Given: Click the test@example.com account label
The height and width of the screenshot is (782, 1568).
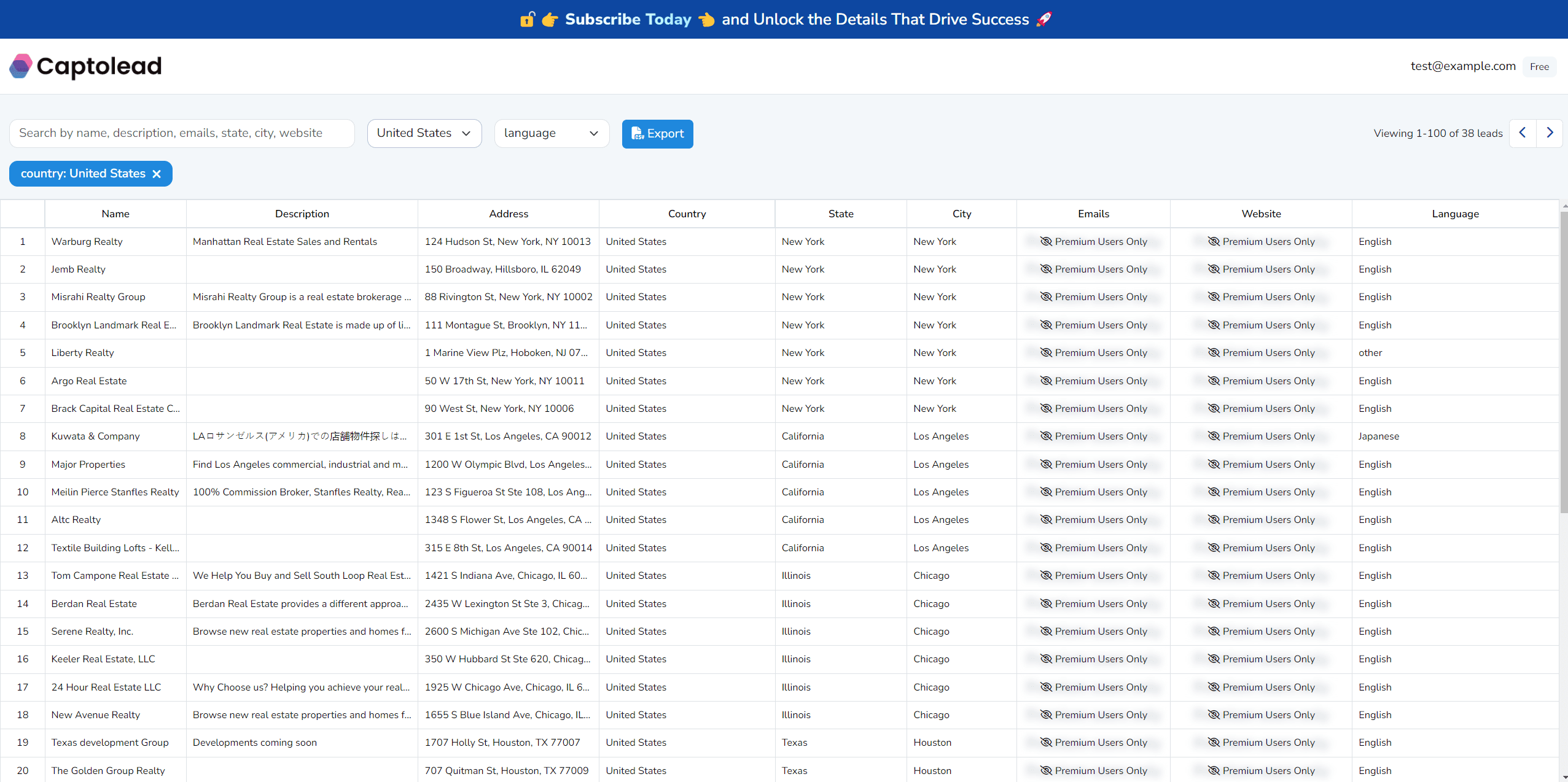Looking at the screenshot, I should pyautogui.click(x=1463, y=66).
